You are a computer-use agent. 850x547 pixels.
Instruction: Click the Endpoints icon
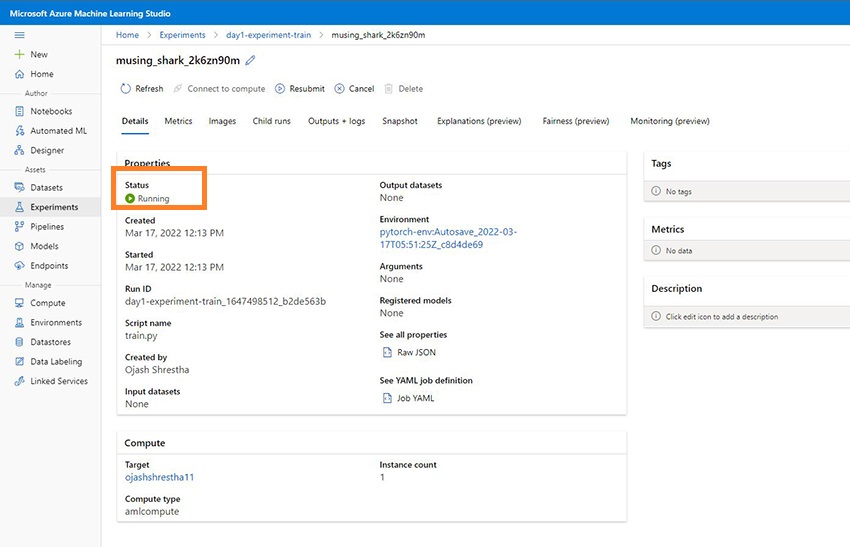click(20, 266)
